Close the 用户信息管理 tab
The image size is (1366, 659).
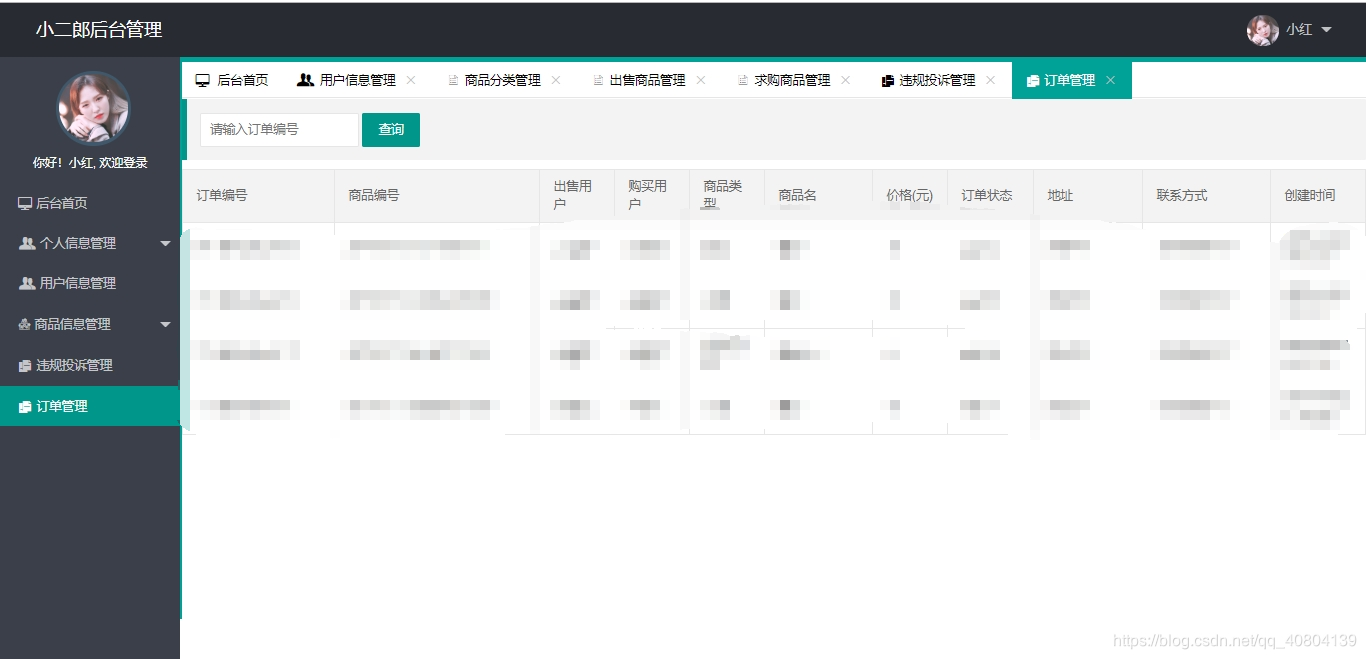(411, 80)
